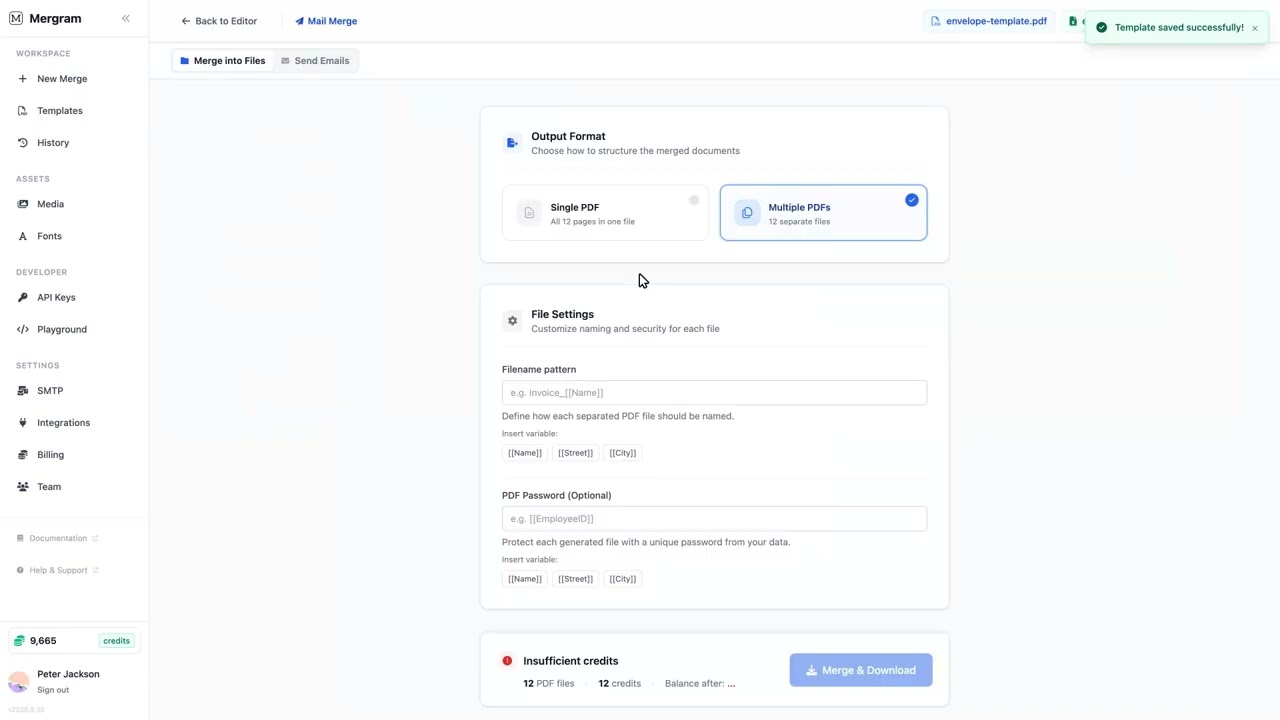Select Single PDF output format
Screen dimensions: 1280x720
click(605, 213)
